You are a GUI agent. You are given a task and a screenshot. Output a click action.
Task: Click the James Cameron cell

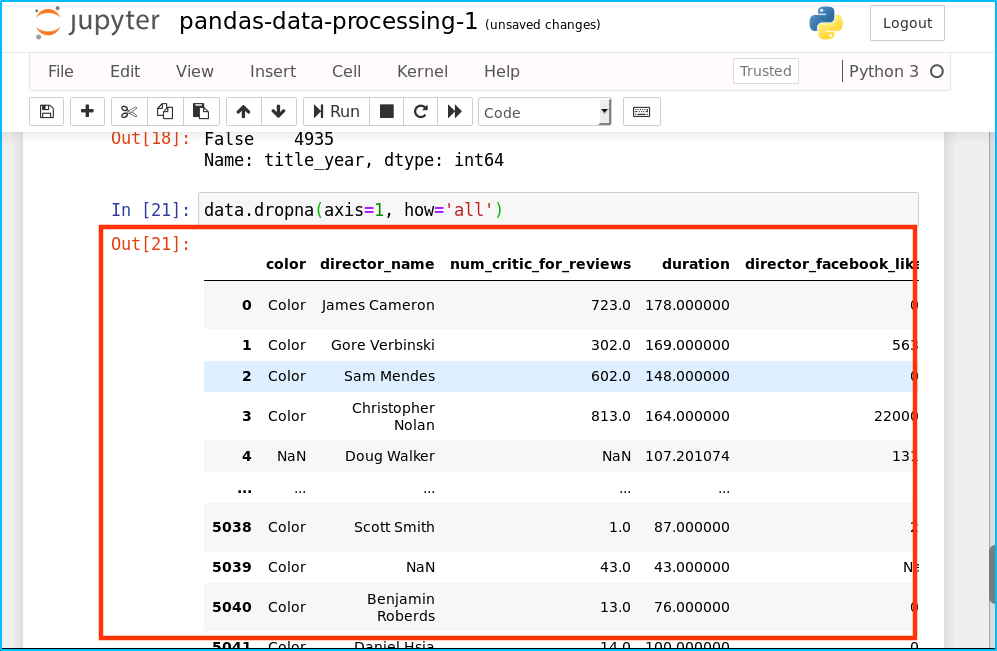[378, 305]
